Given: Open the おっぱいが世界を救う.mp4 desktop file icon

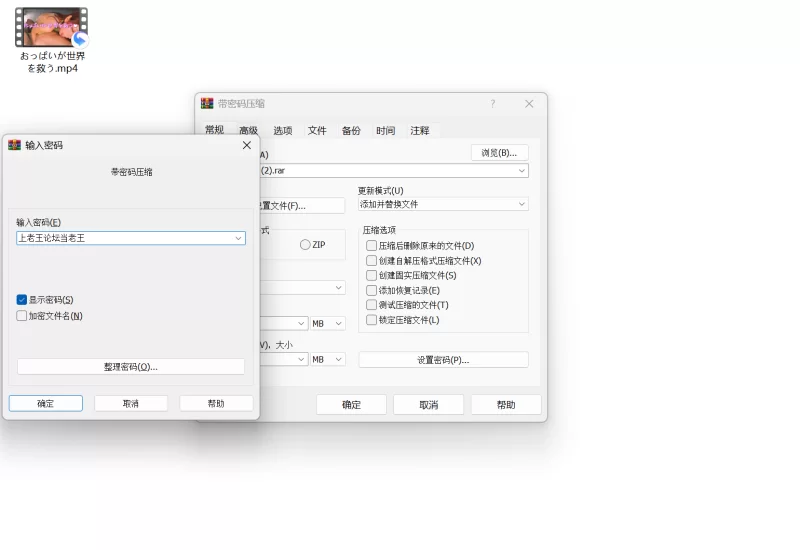Looking at the screenshot, I should tap(51, 30).
